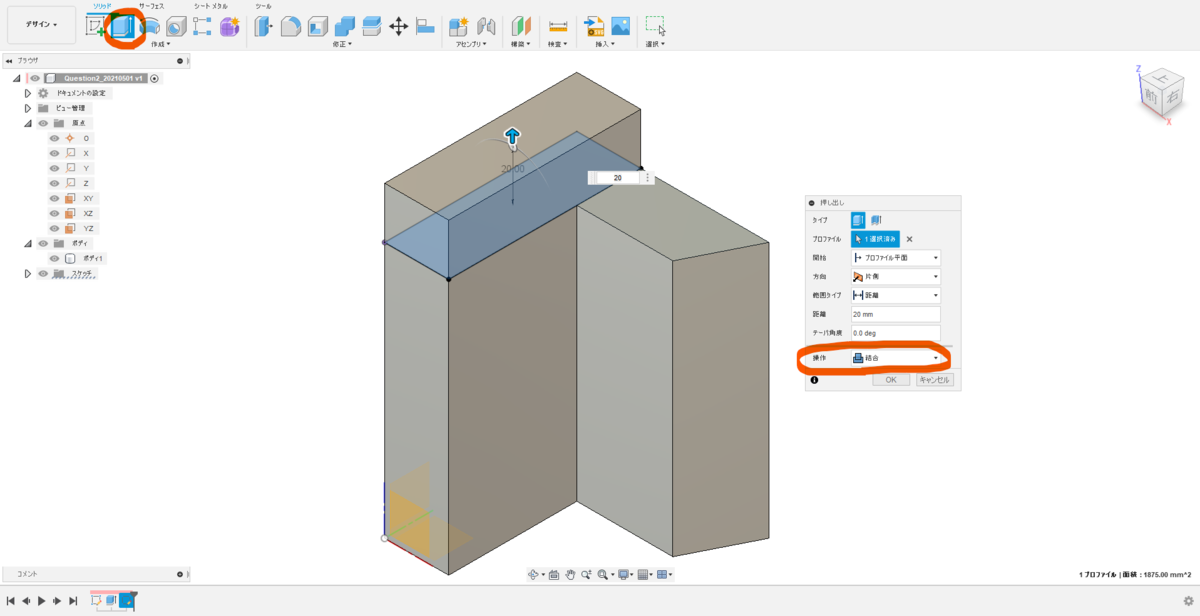Screen dimensions: 1200x616
Task: Toggle visibility of XY plane
Action: [54, 198]
